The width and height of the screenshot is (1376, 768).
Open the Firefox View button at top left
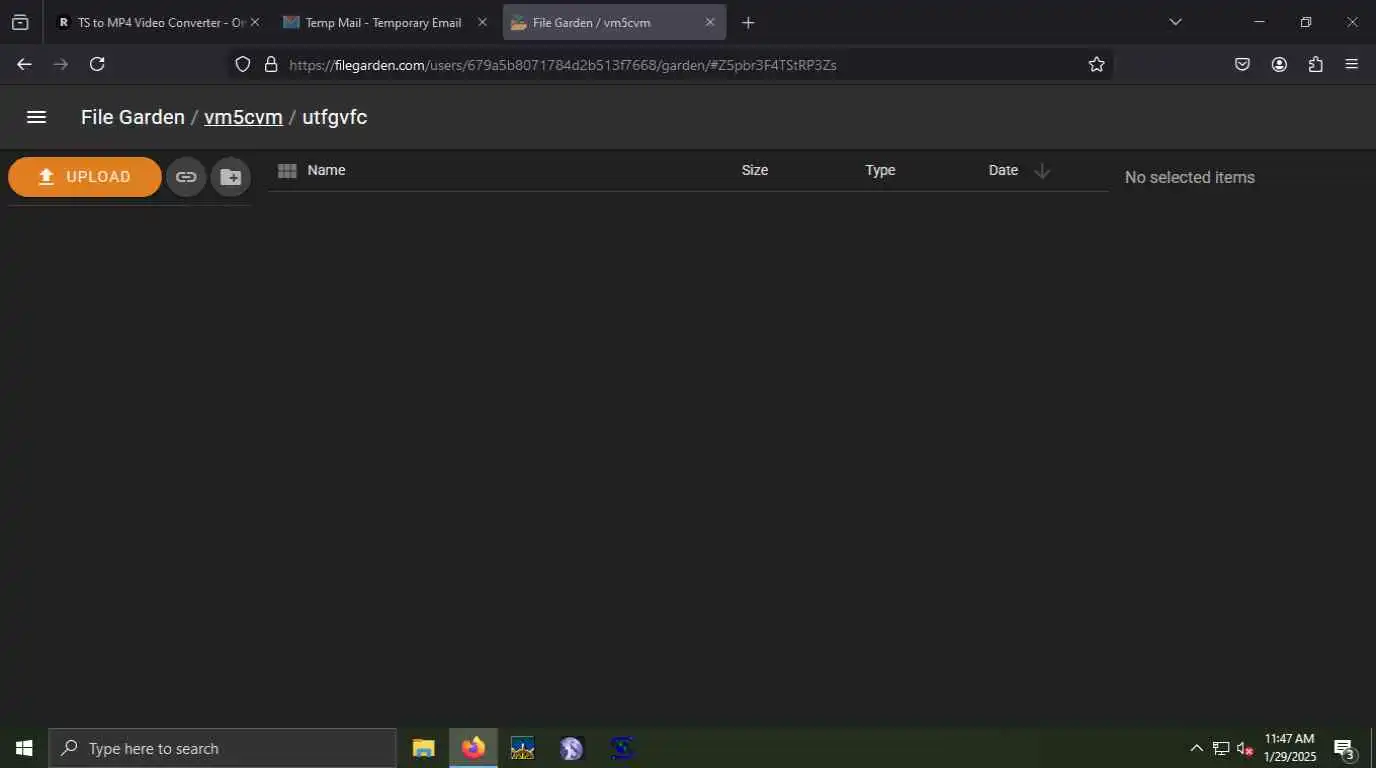[20, 22]
